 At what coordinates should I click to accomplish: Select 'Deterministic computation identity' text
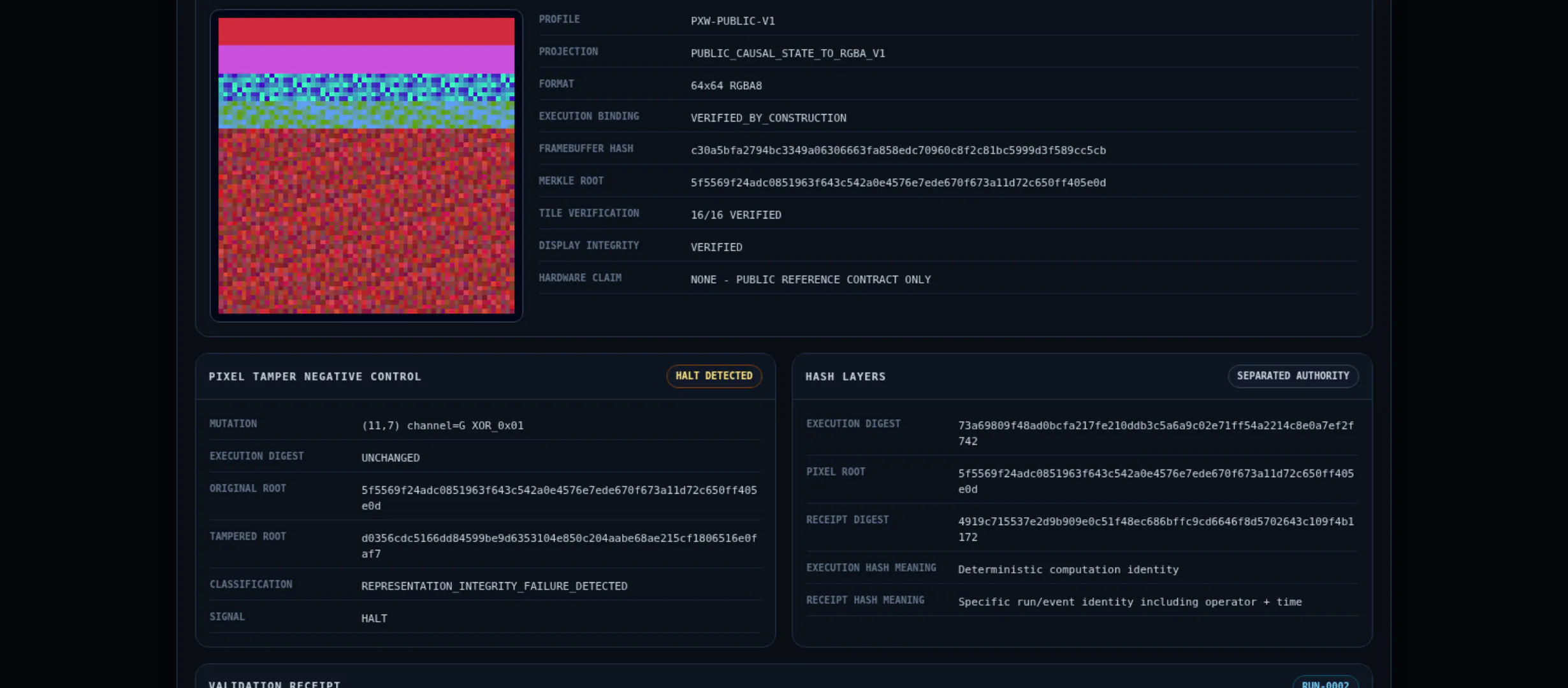tap(1068, 570)
